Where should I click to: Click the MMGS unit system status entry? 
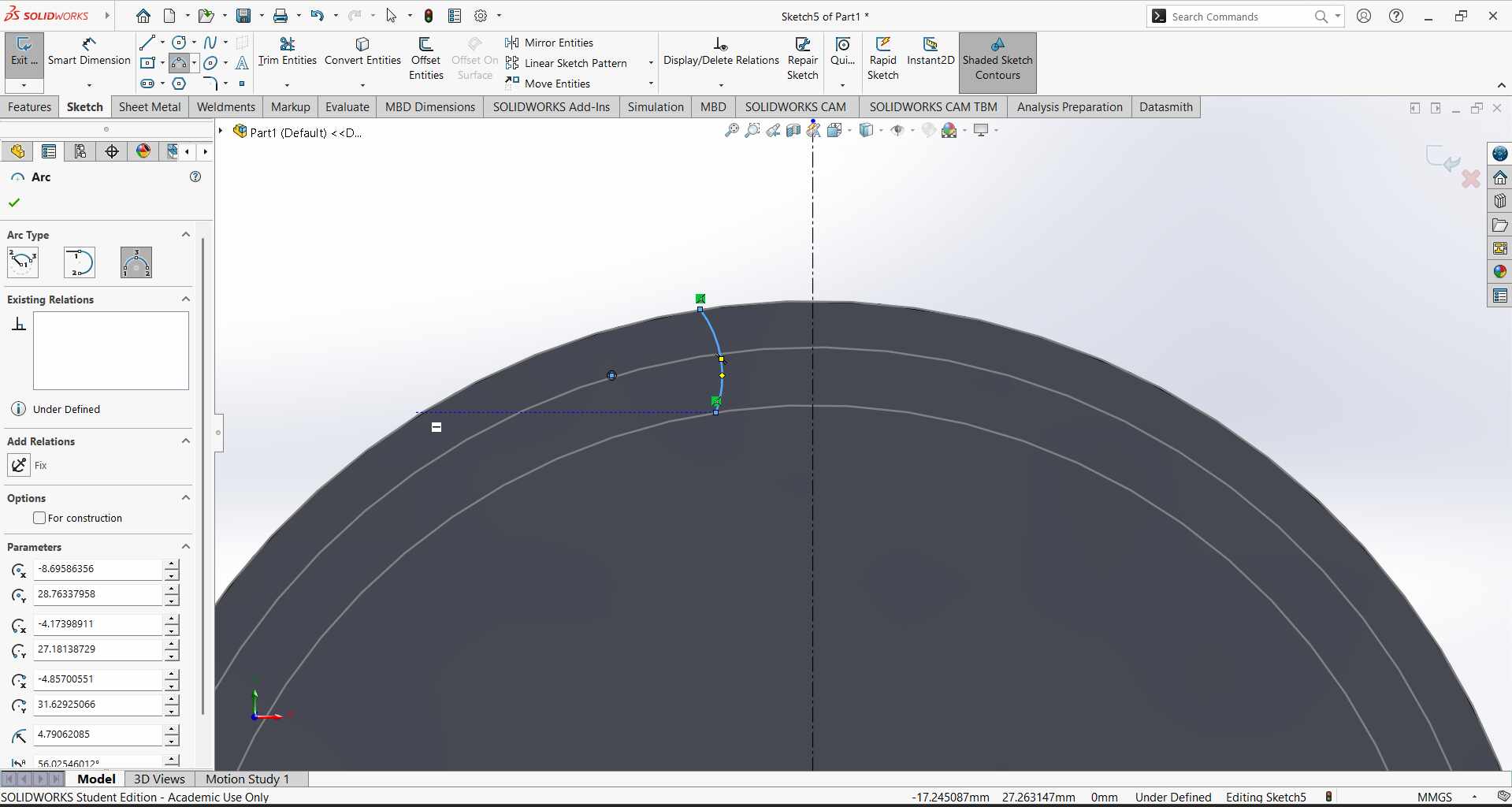[1435, 797]
